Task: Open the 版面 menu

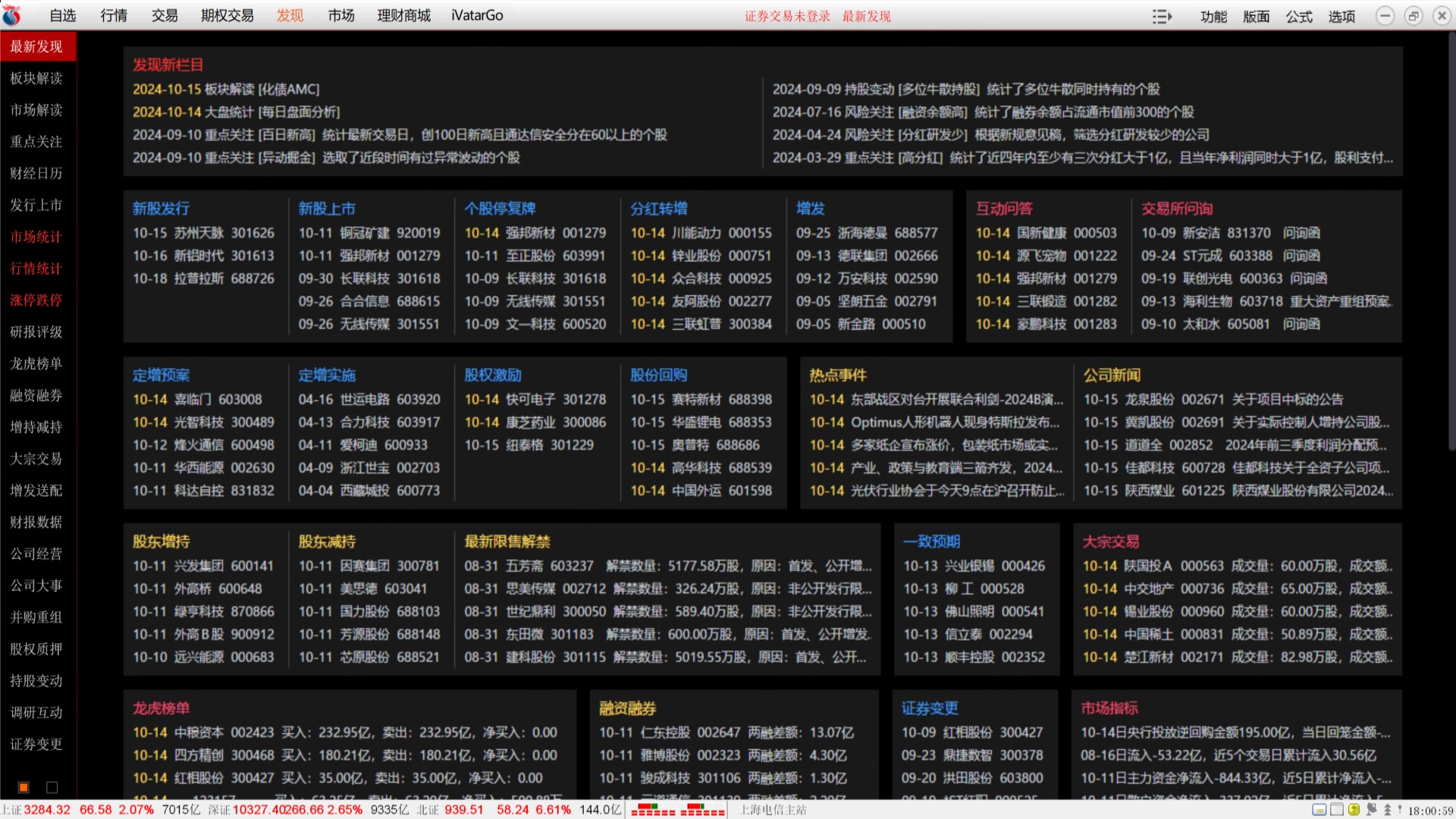Action: (1257, 17)
